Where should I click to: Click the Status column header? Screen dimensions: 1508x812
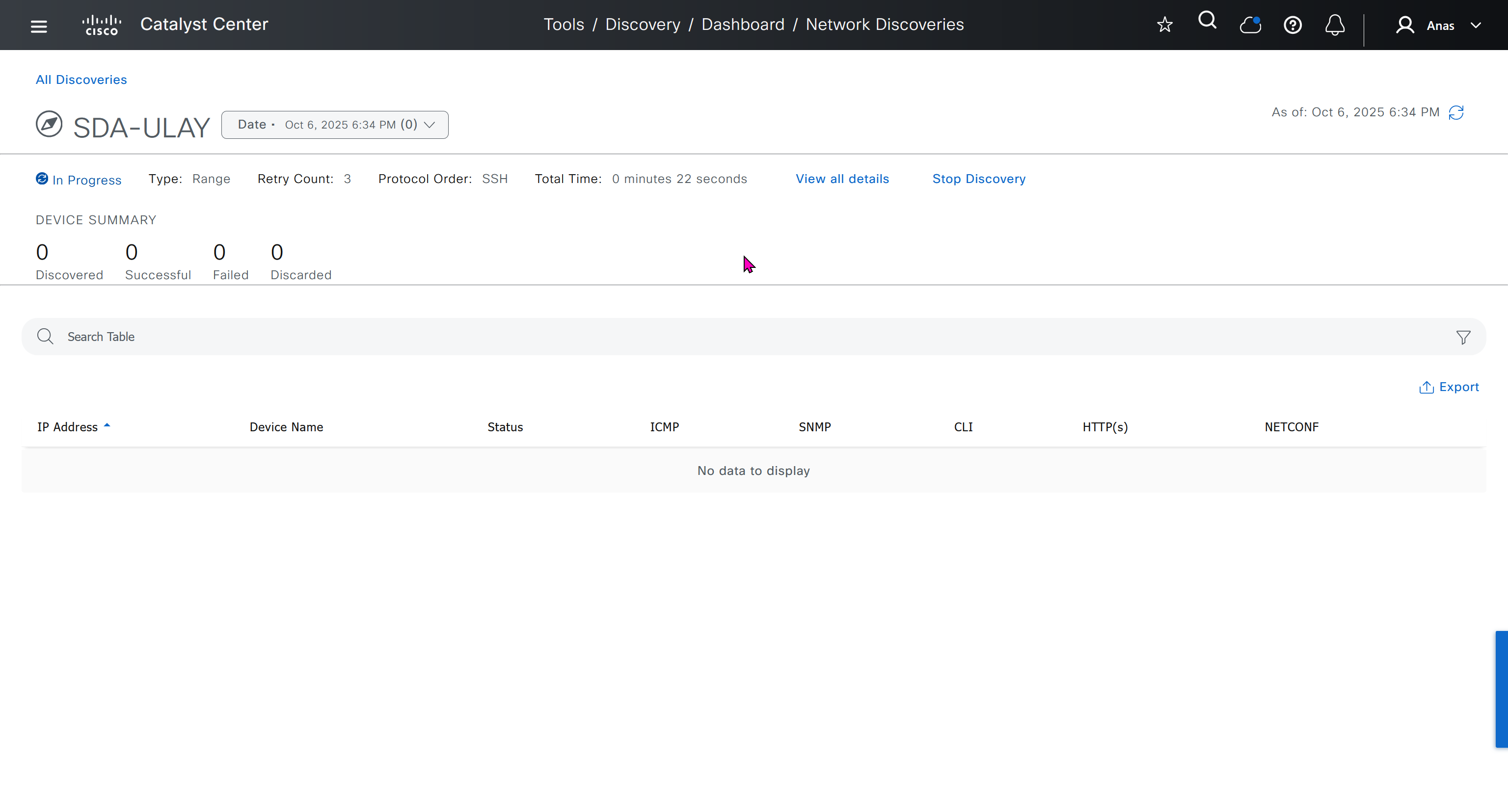coord(505,427)
